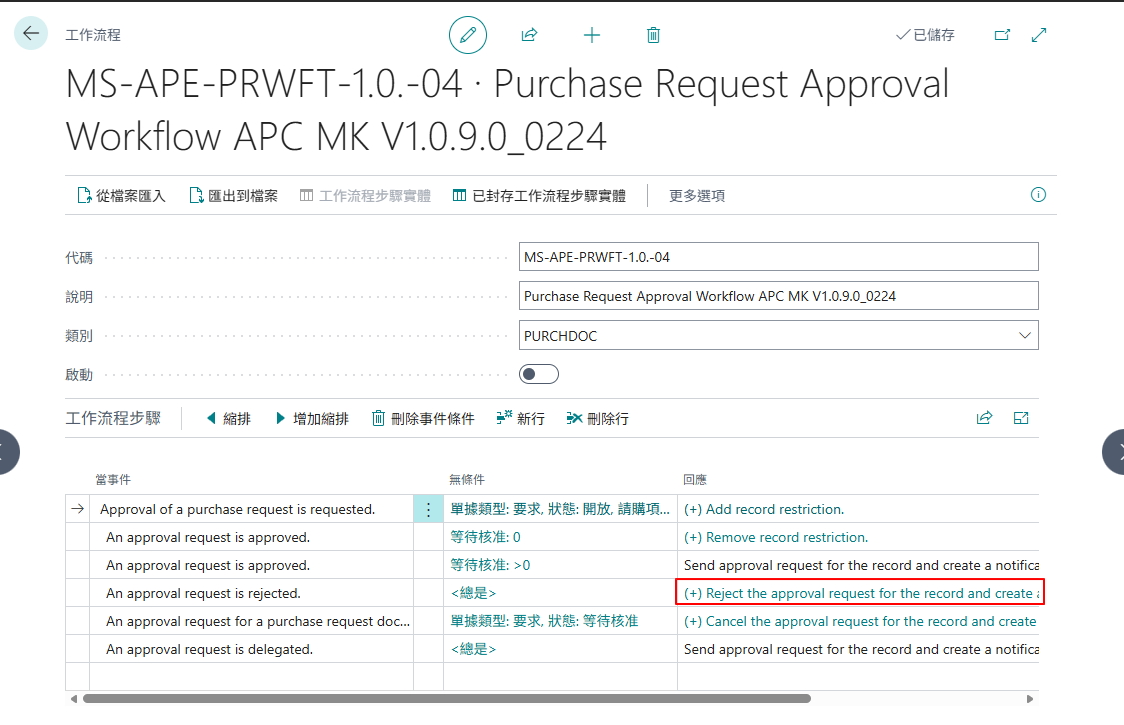Click the trash delete icon

pyautogui.click(x=653, y=34)
